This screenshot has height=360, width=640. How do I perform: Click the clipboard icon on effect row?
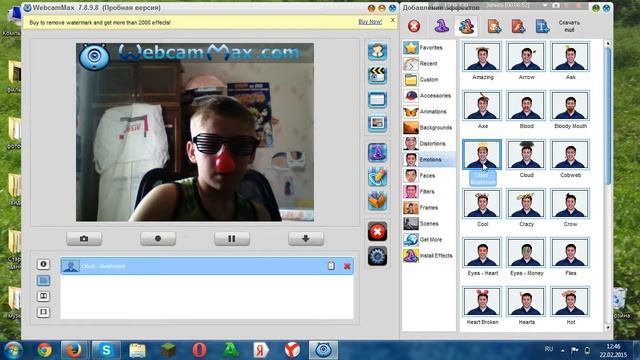(331, 266)
